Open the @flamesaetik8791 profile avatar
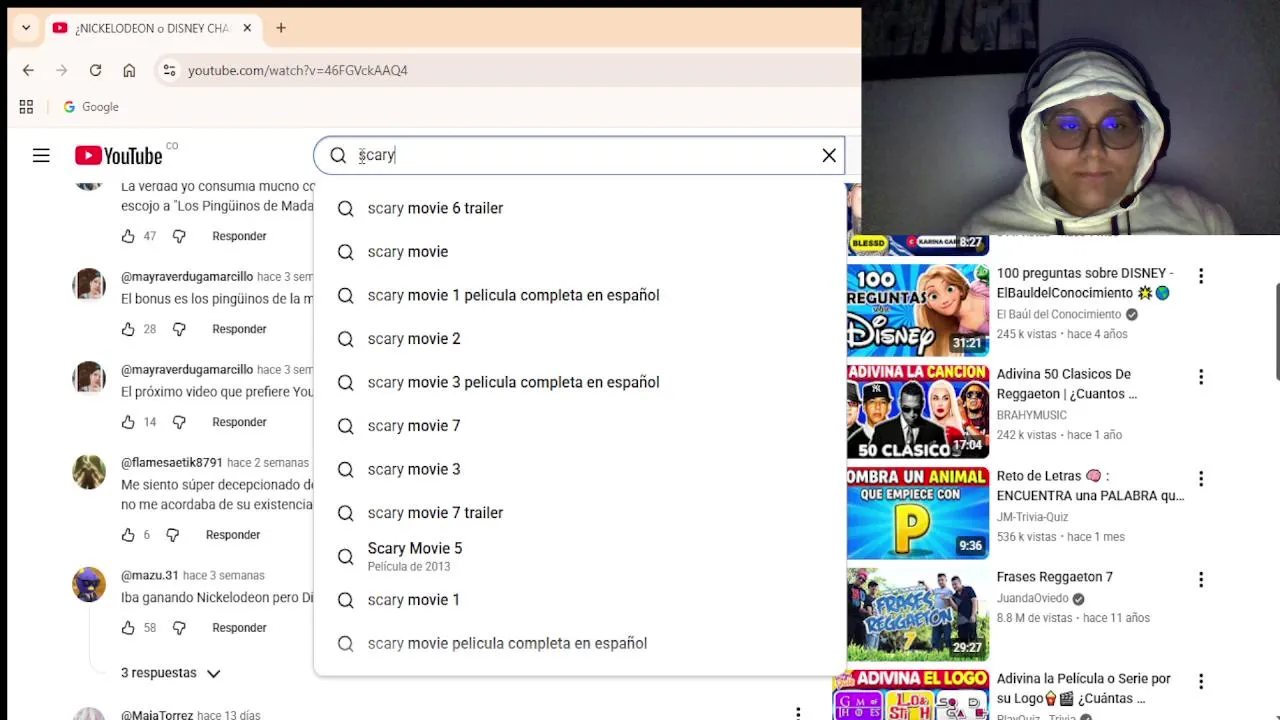Image resolution: width=1280 pixels, height=720 pixels. [x=89, y=472]
